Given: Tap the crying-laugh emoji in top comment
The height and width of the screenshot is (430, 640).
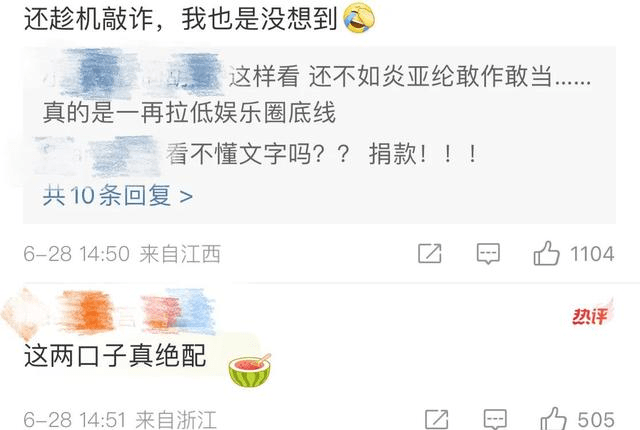Looking at the screenshot, I should tap(359, 18).
